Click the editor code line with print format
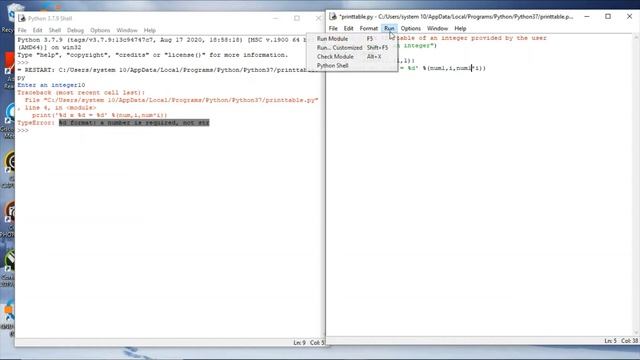The height and width of the screenshot is (360, 640). (x=442, y=68)
